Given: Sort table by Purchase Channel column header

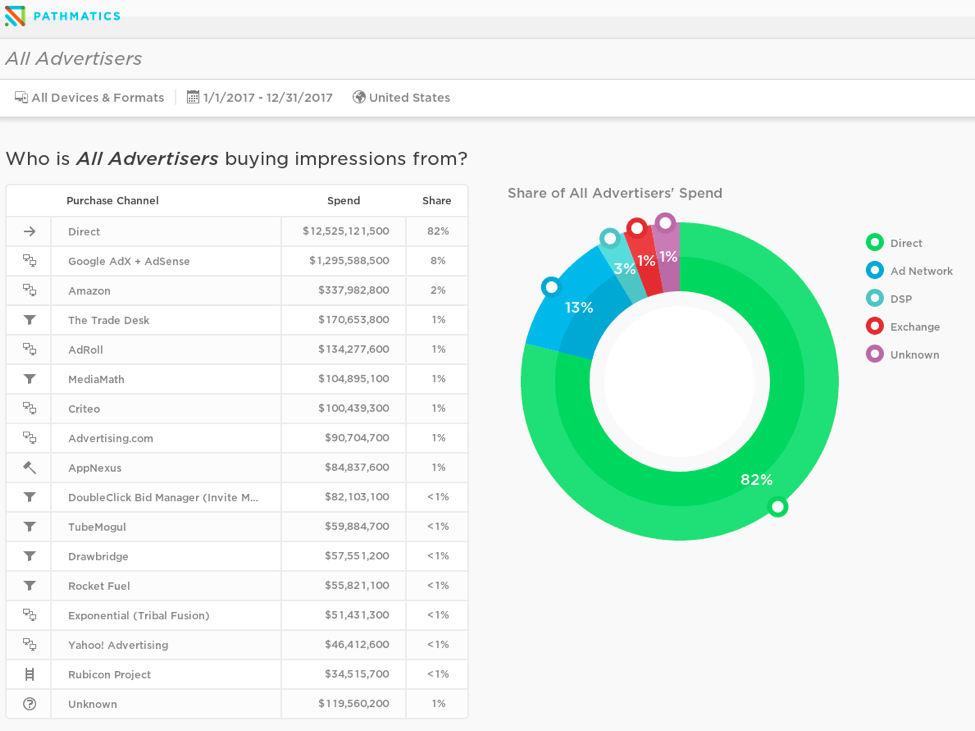Looking at the screenshot, I should pyautogui.click(x=112, y=201).
